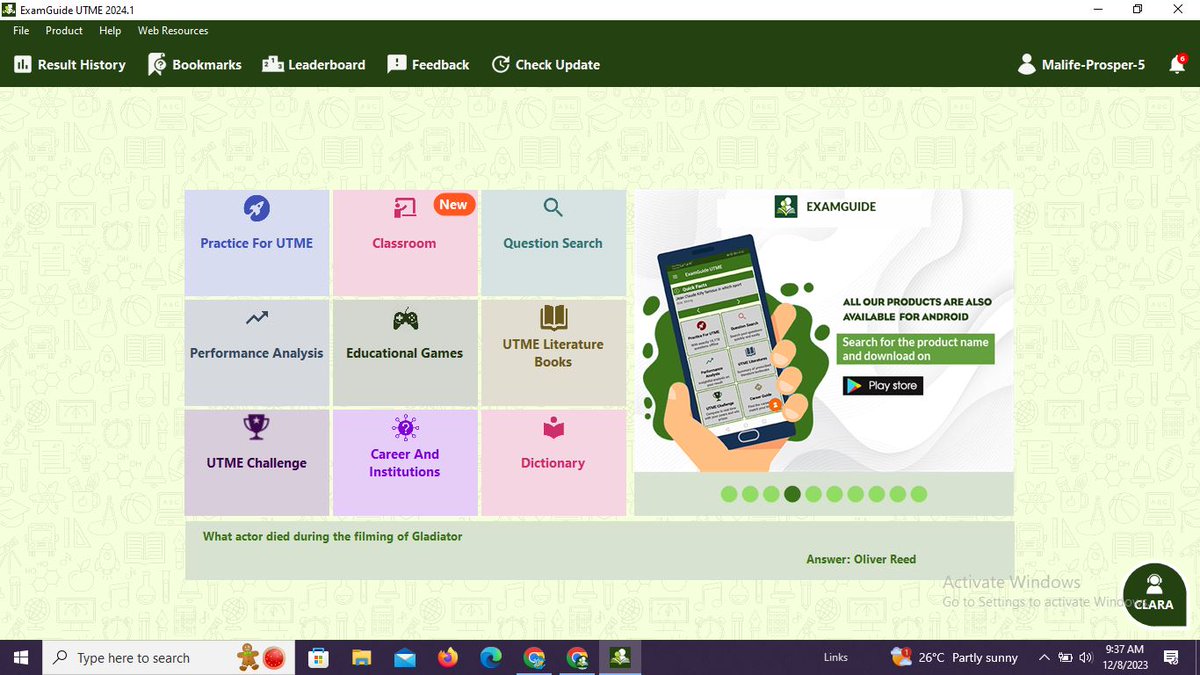Open the Product menu

click(64, 31)
